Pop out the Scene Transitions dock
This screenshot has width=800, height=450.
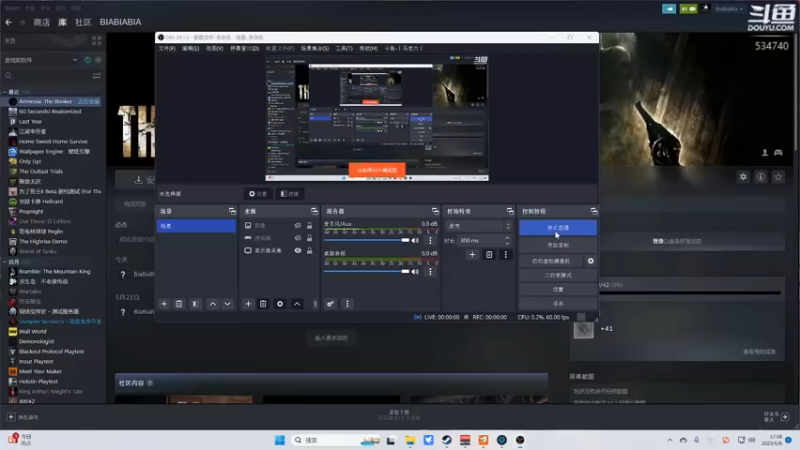coord(510,211)
